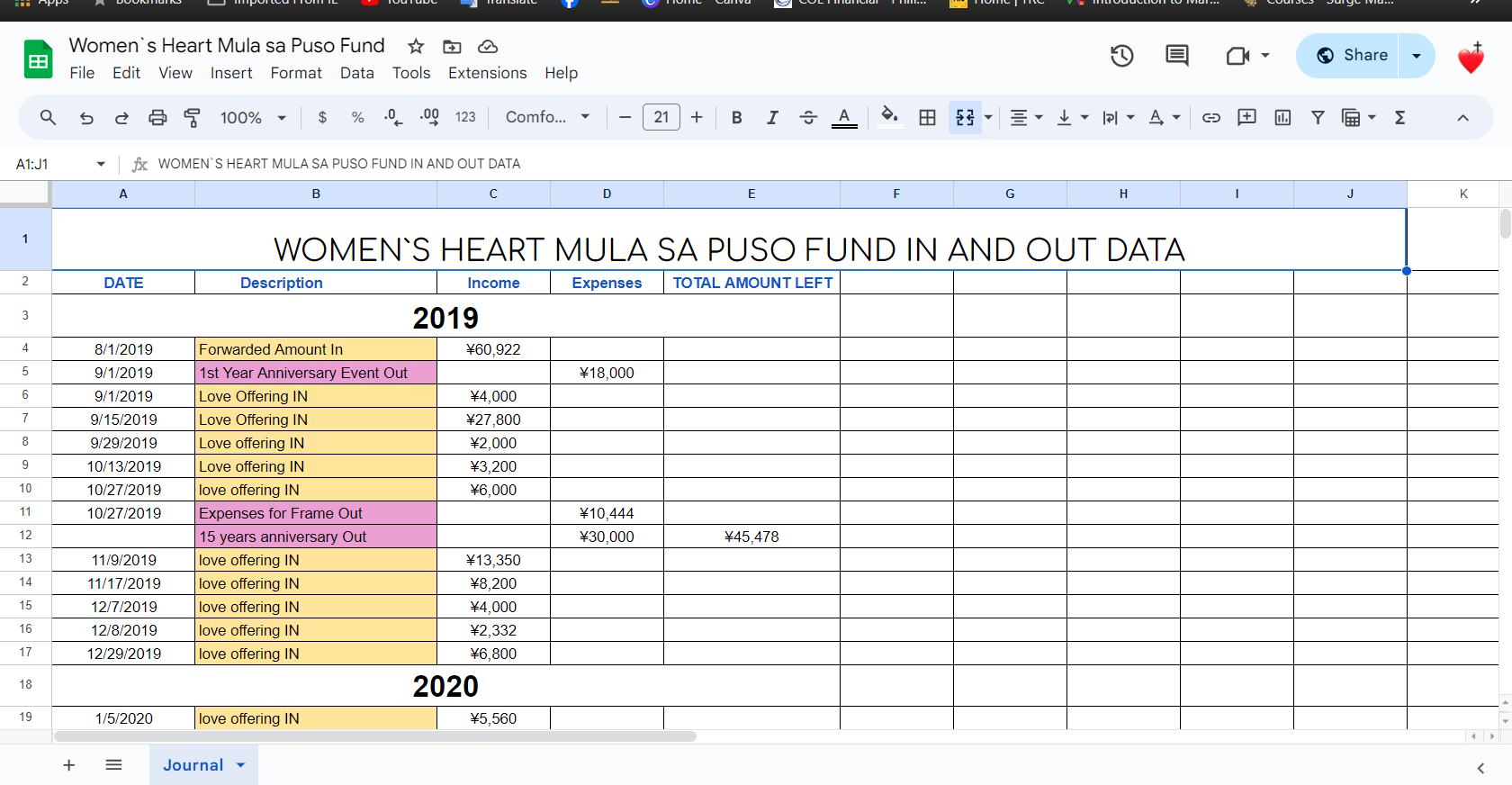This screenshot has height=785, width=1512.
Task: Open the File menu
Action: tap(82, 73)
